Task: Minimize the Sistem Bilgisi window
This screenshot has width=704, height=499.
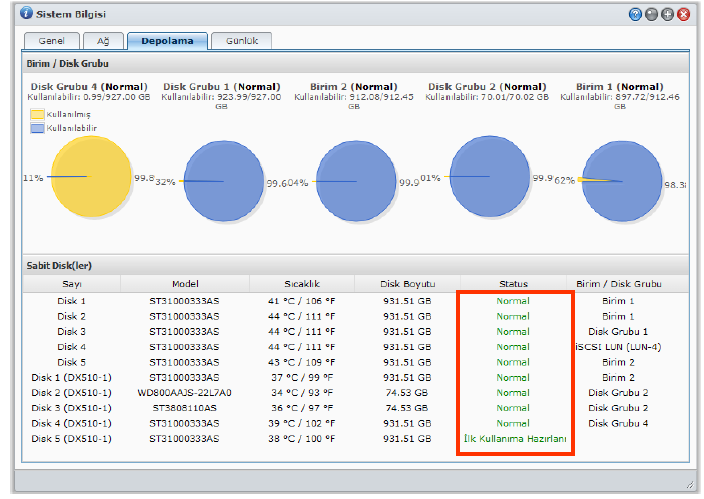Action: pos(651,14)
